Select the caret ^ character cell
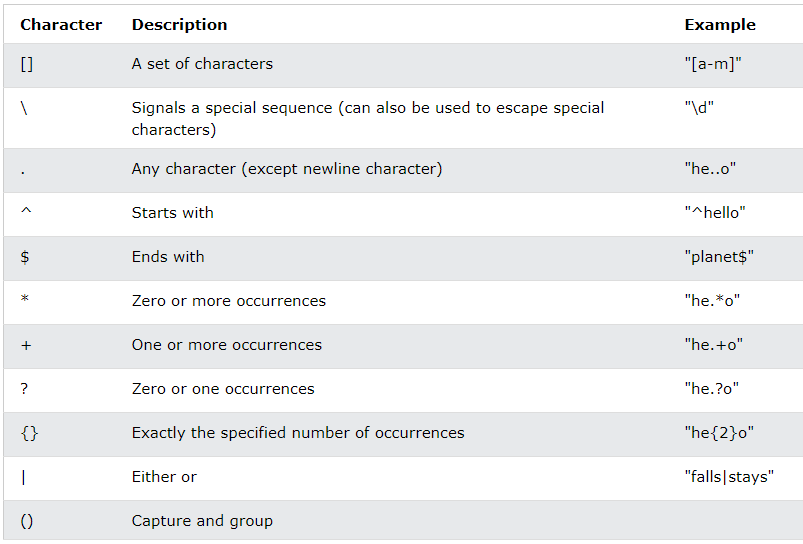This screenshot has height=544, width=803. 26,211
